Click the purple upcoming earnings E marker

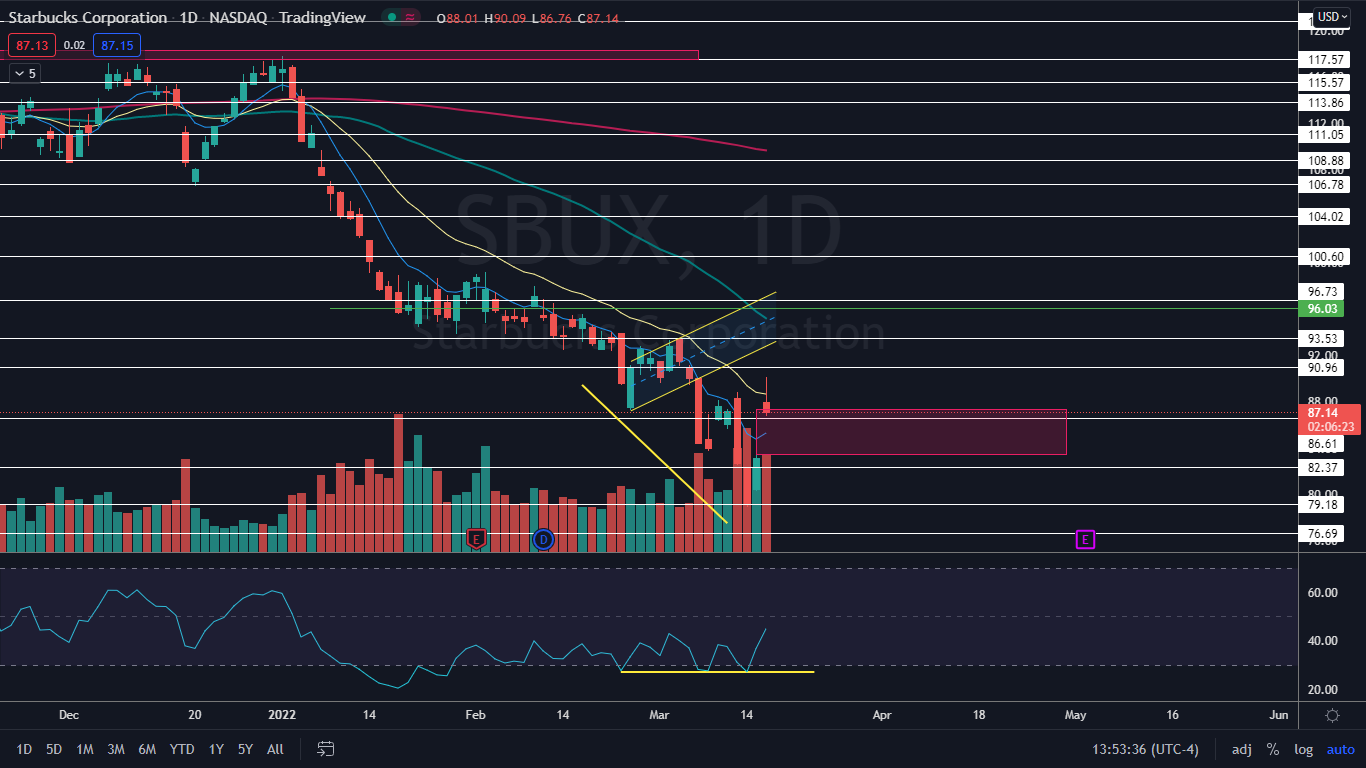1086,539
